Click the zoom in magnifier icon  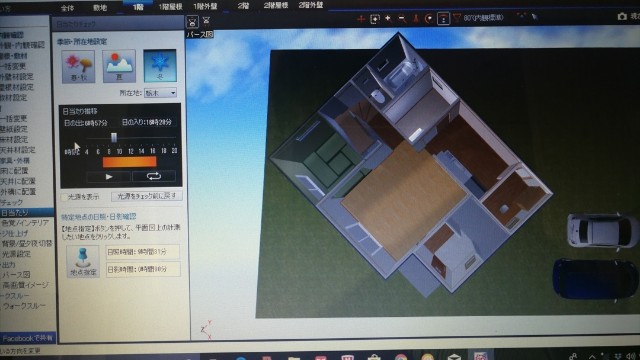point(388,18)
